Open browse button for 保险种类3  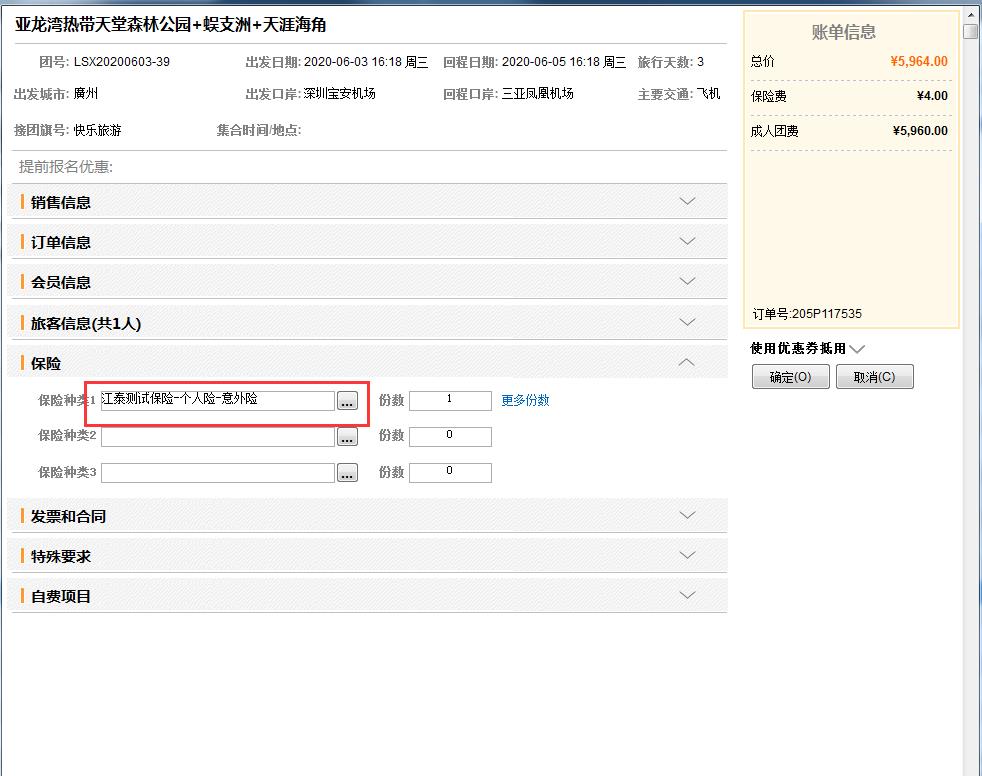click(347, 473)
